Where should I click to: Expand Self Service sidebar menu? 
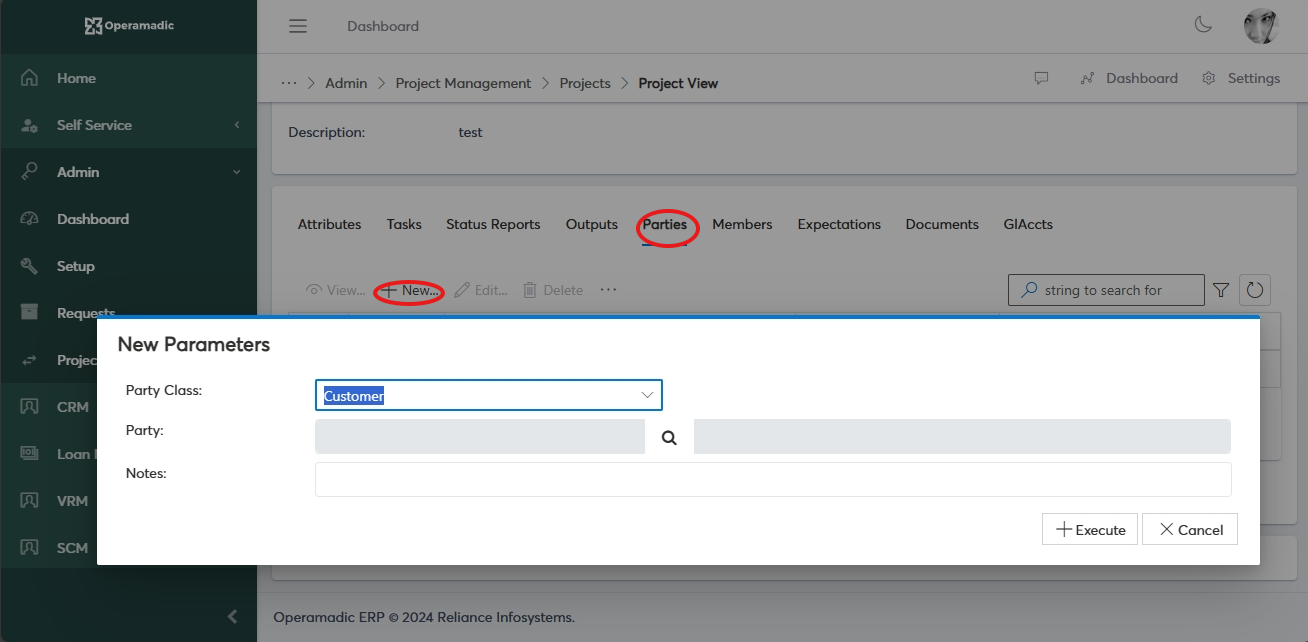click(x=128, y=125)
